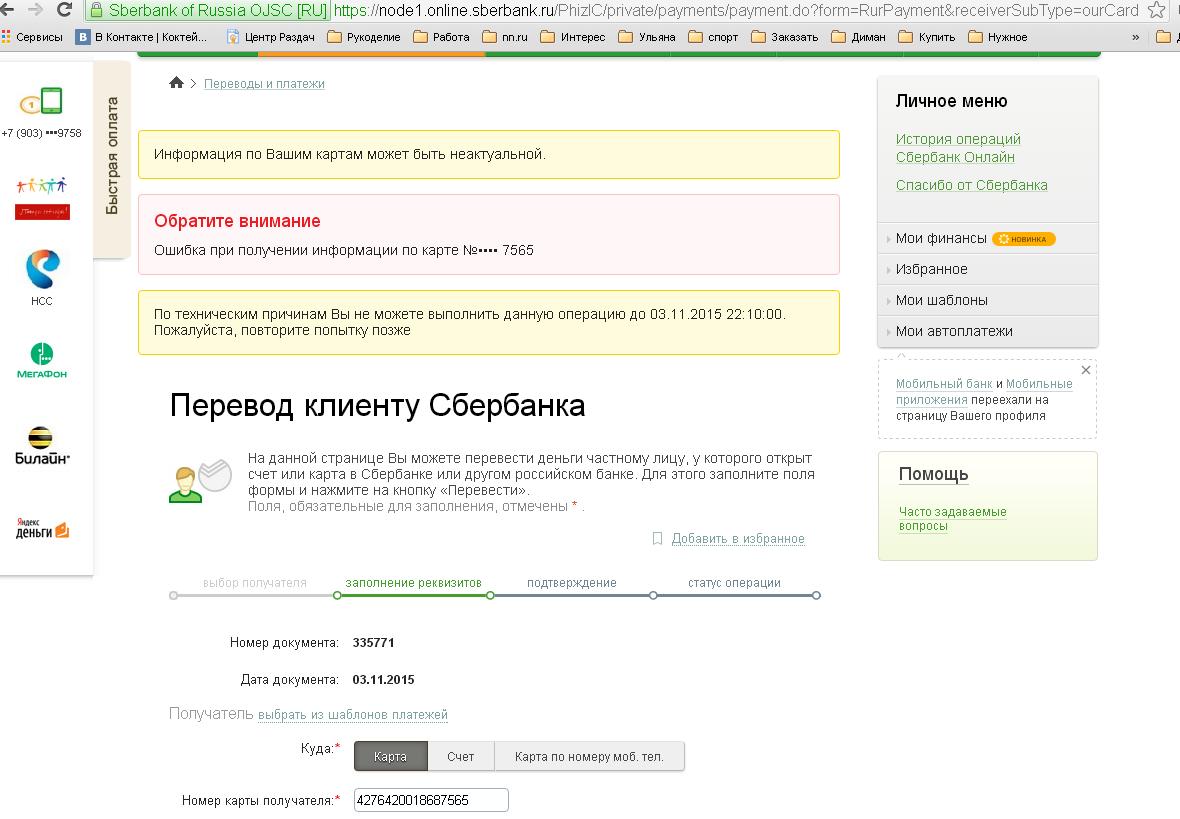The image size is (1180, 819).
Task: Click the Номер карты получателя input field
Action: click(431, 800)
